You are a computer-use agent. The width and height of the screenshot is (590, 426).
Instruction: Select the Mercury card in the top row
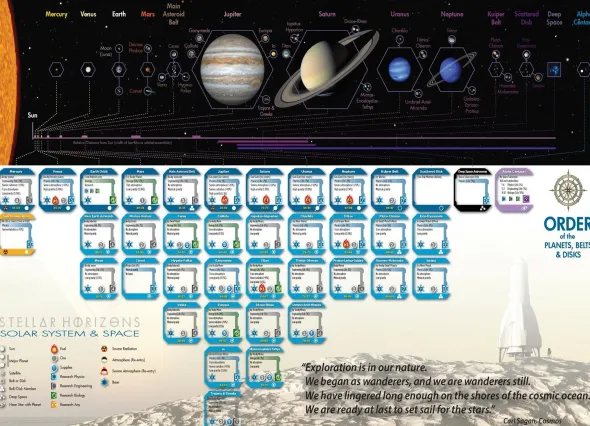pos(17,190)
